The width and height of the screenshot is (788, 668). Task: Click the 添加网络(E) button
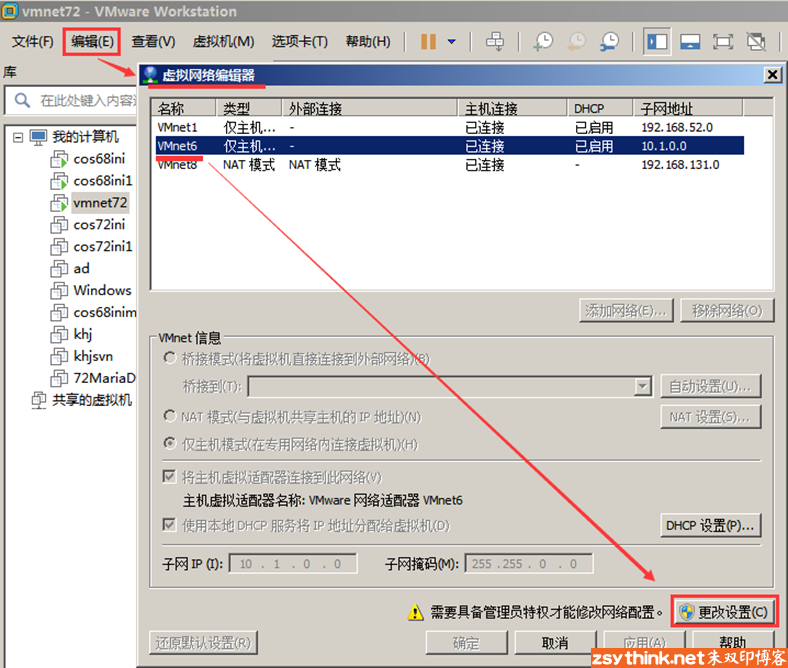626,311
